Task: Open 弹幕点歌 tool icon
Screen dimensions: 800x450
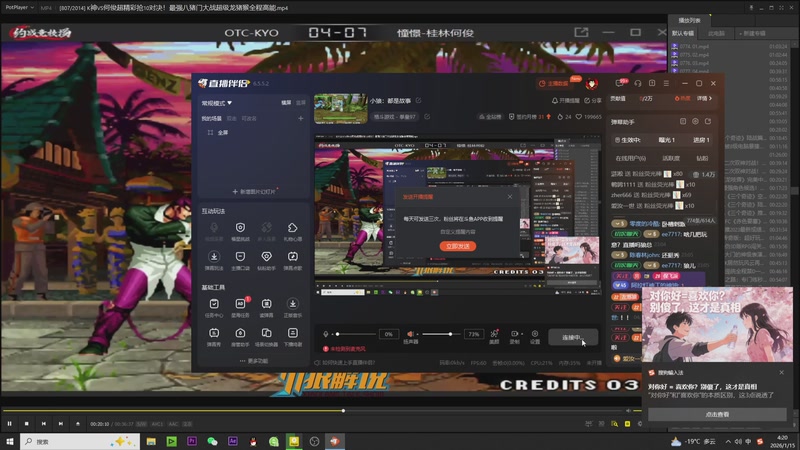Action: click(x=292, y=260)
